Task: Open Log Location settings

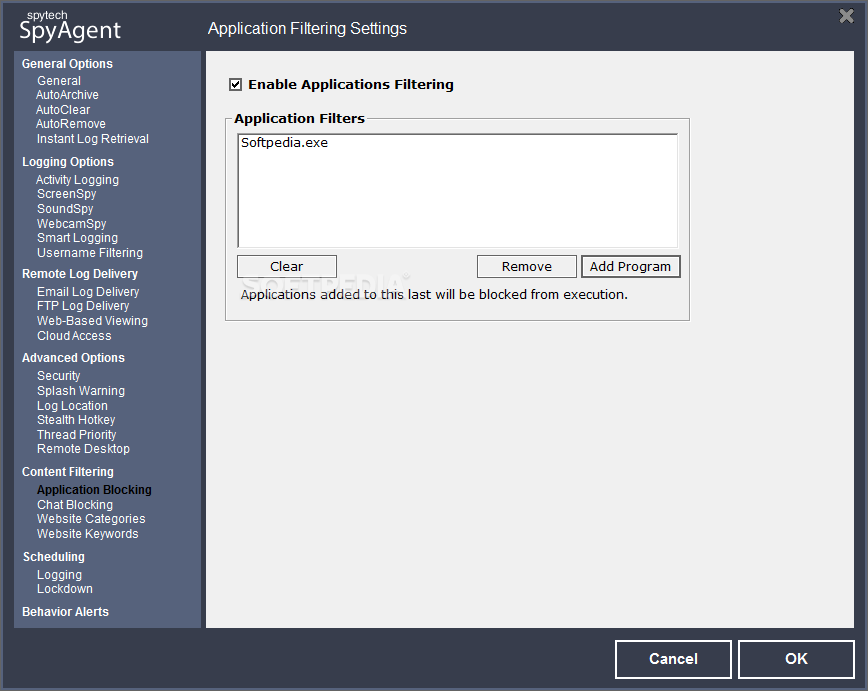Action: click(73, 406)
